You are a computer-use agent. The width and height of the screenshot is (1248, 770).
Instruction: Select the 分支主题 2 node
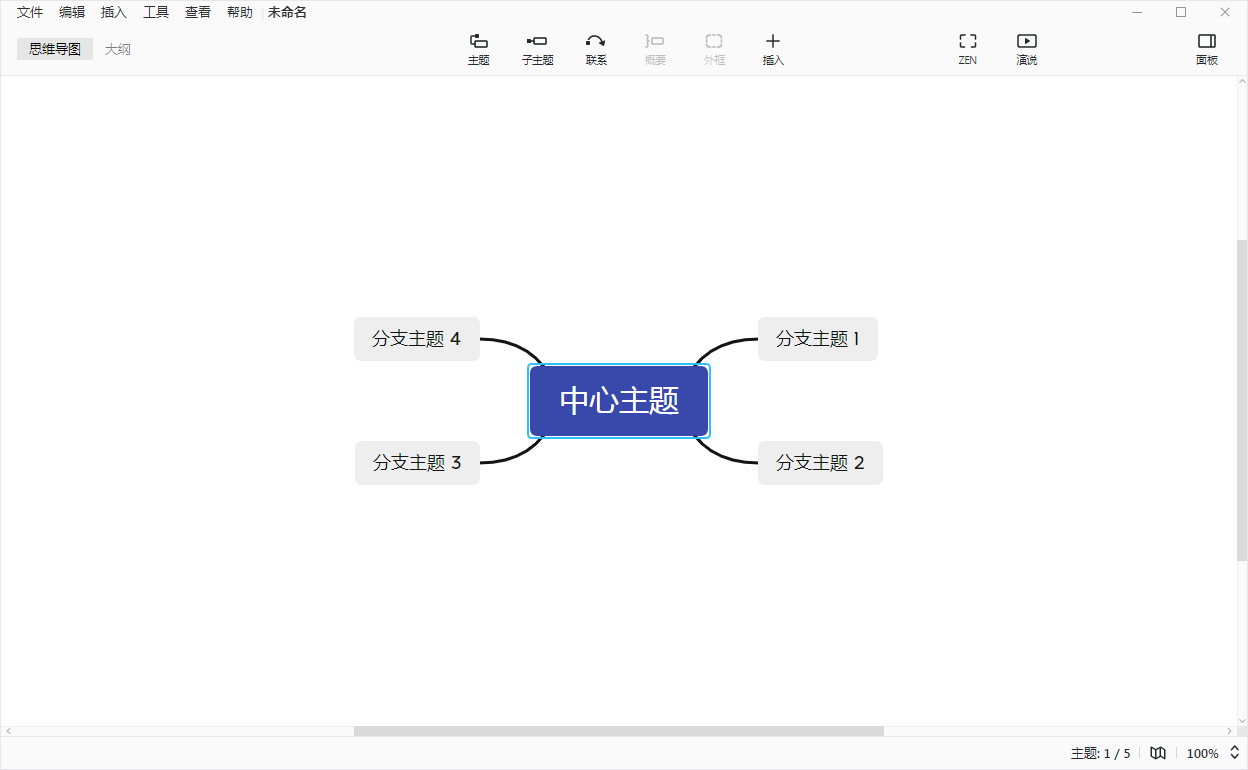(820, 463)
